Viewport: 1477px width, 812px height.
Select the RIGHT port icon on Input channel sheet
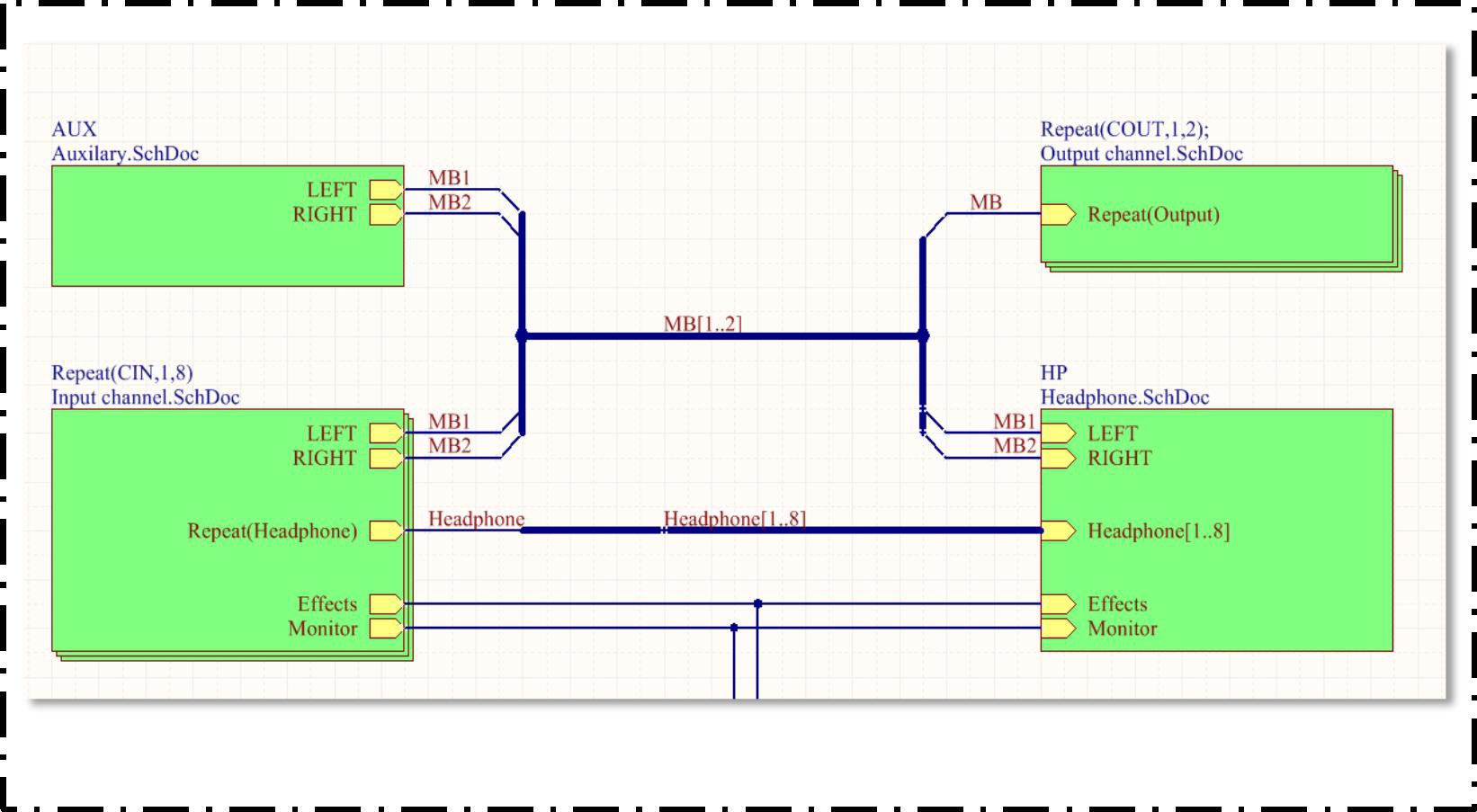[386, 459]
